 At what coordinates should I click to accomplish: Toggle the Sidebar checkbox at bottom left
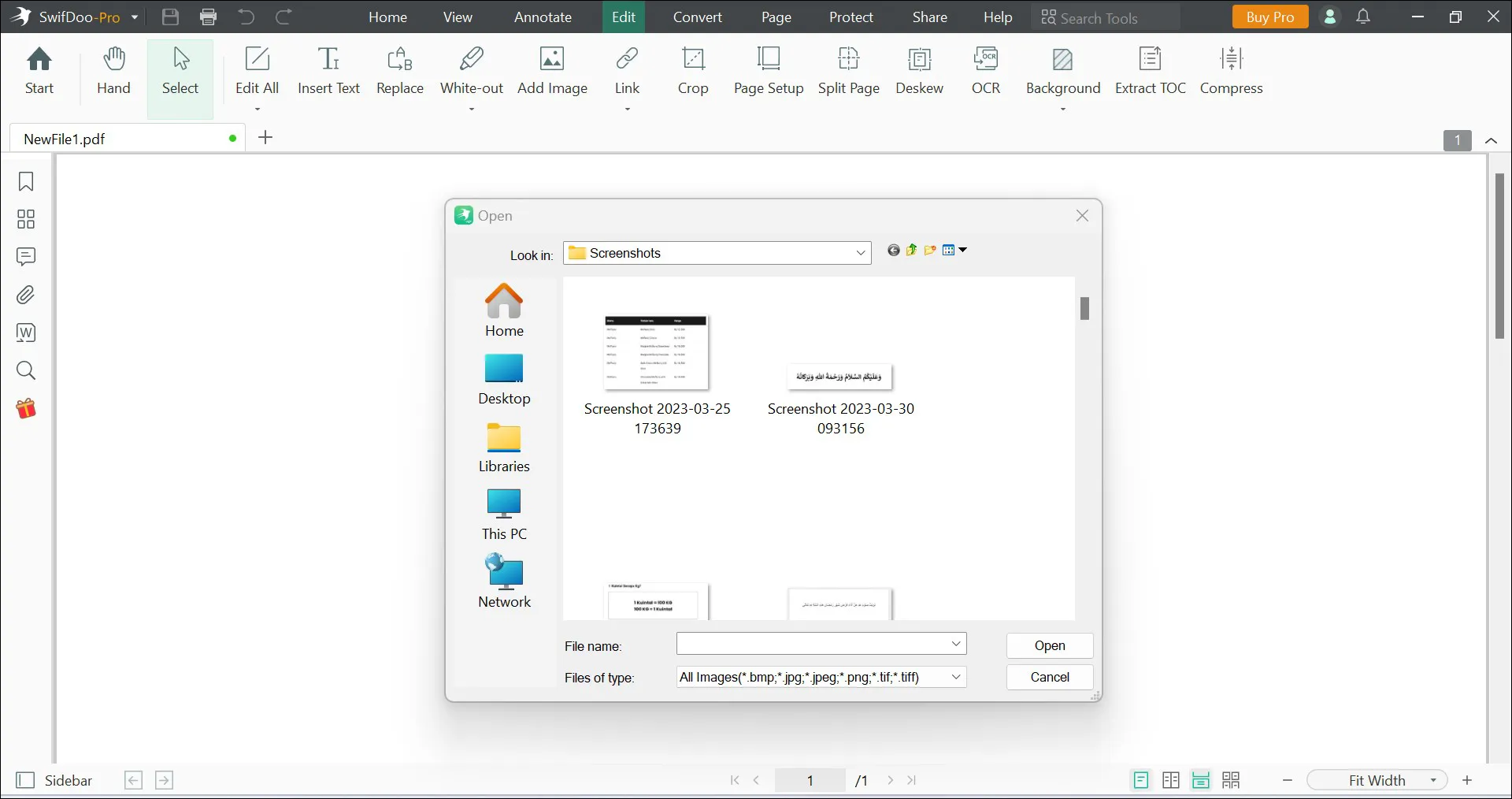click(26, 780)
